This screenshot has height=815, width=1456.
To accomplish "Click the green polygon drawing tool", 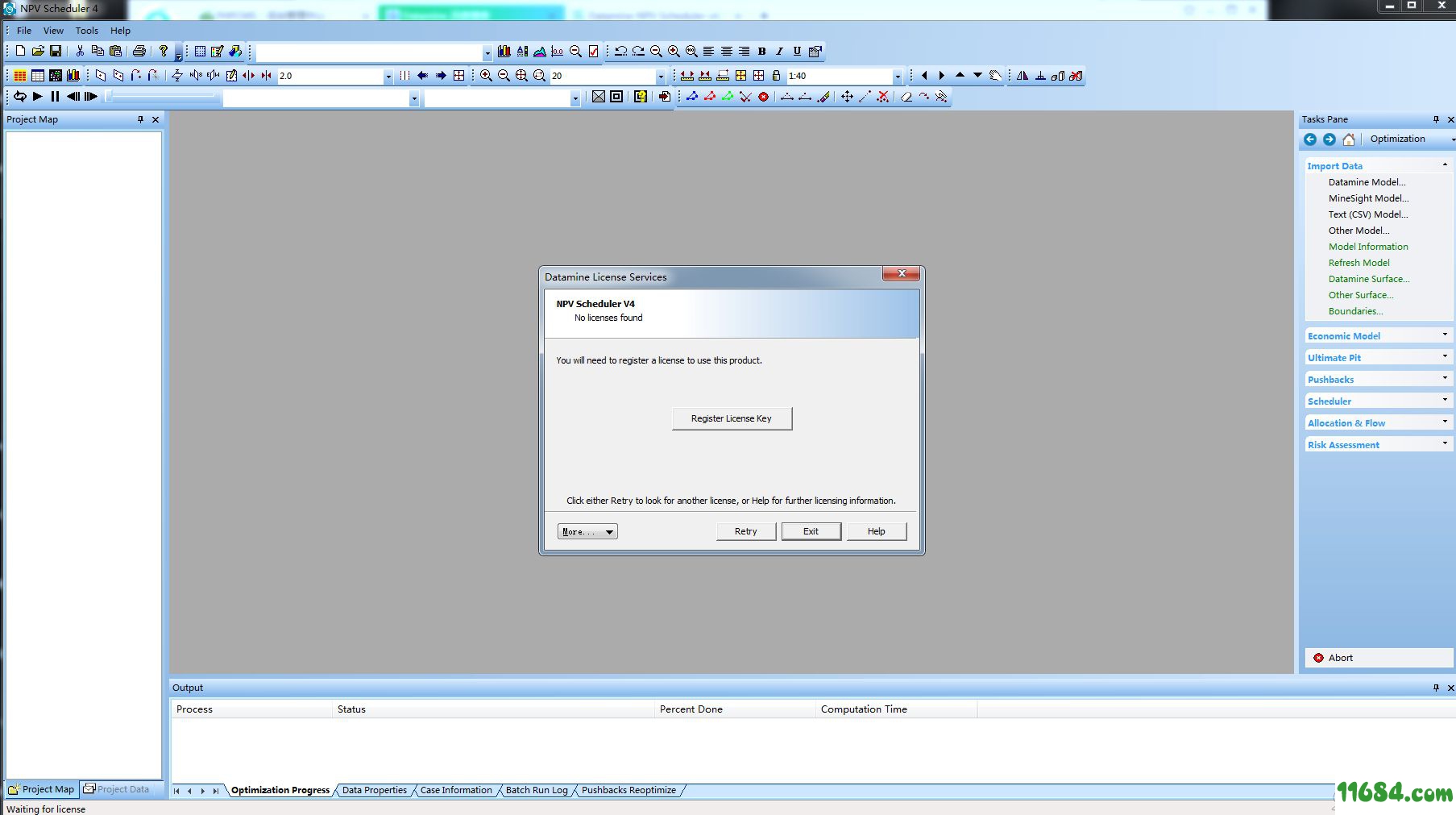I will [x=728, y=97].
